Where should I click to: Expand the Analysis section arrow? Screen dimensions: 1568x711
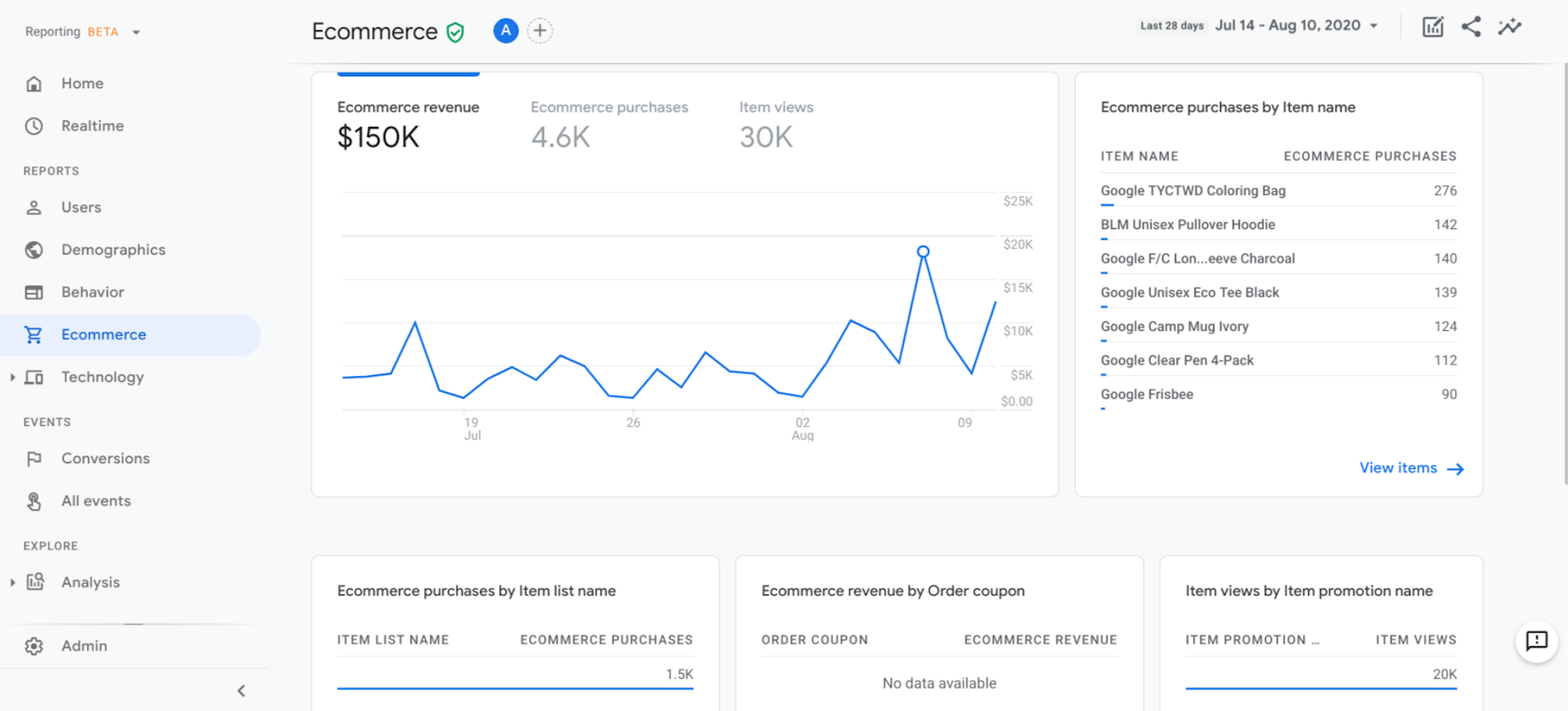tap(12, 583)
